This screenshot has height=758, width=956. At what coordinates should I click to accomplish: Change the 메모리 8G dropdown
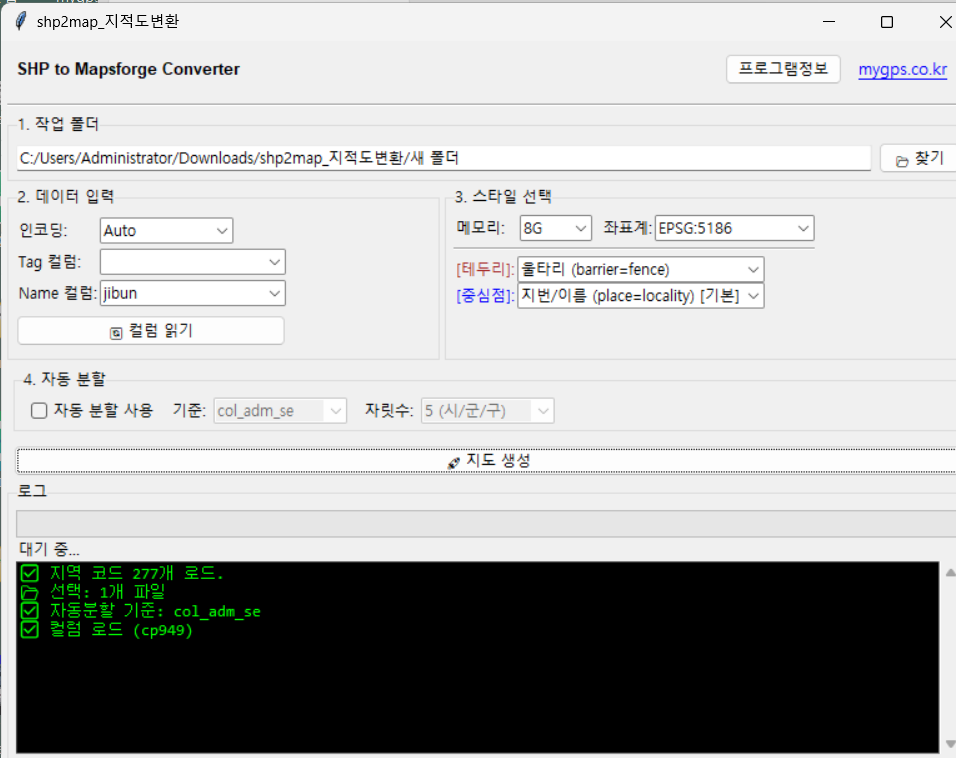coord(555,228)
